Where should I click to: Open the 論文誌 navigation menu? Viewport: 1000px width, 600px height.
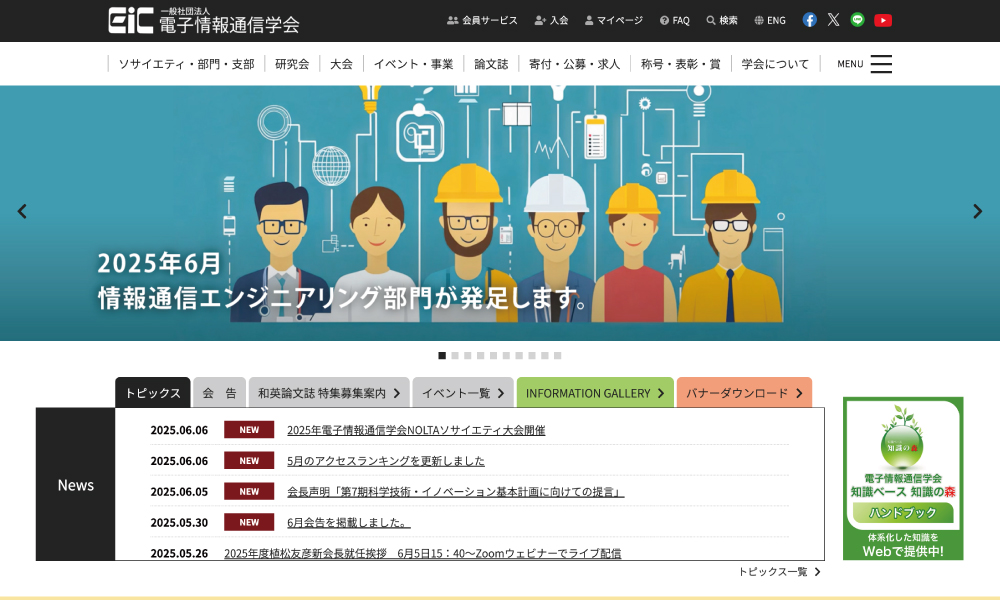tap(491, 64)
